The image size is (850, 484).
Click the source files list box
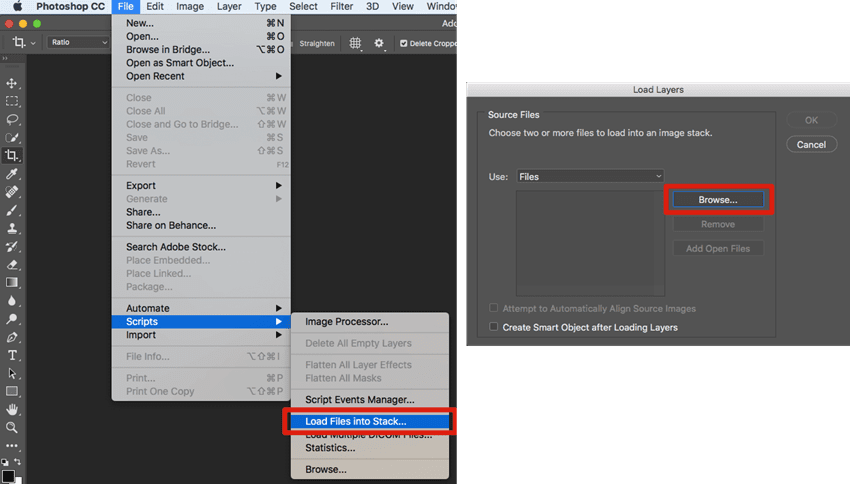[x=590, y=242]
